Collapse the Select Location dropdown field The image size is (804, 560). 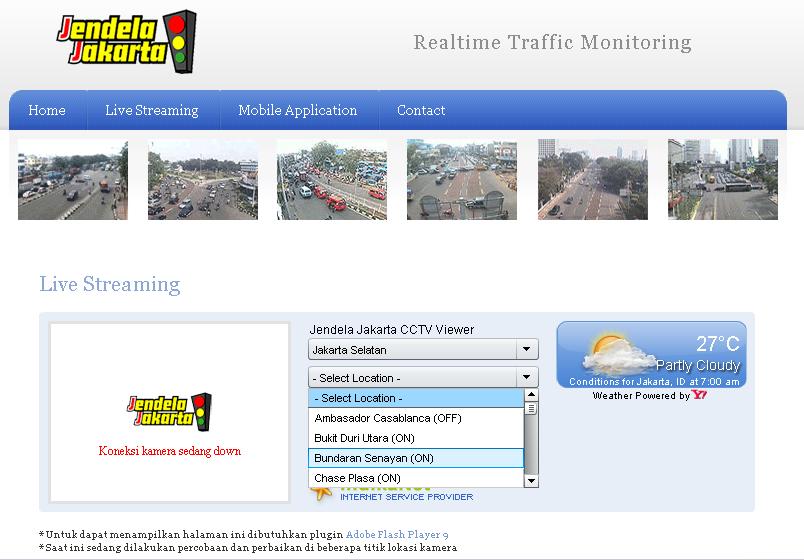point(423,377)
